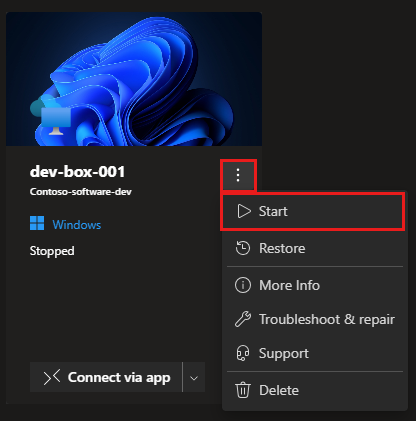Click the Contoso-software-dev project name
The width and height of the screenshot is (416, 421).
[81, 192]
